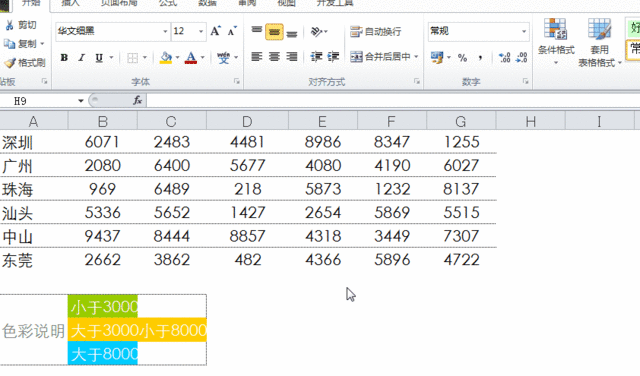Click into the formula bar

click(393, 100)
